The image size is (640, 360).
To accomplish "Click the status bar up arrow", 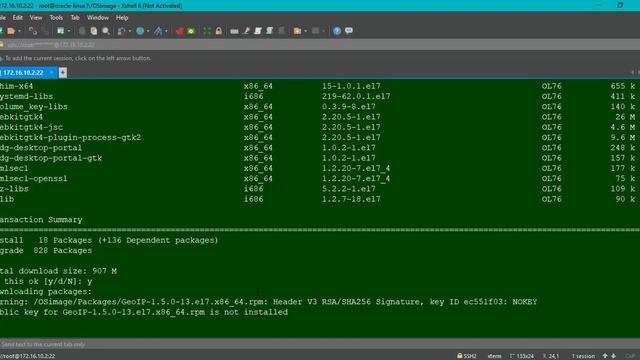I will click(x=605, y=356).
